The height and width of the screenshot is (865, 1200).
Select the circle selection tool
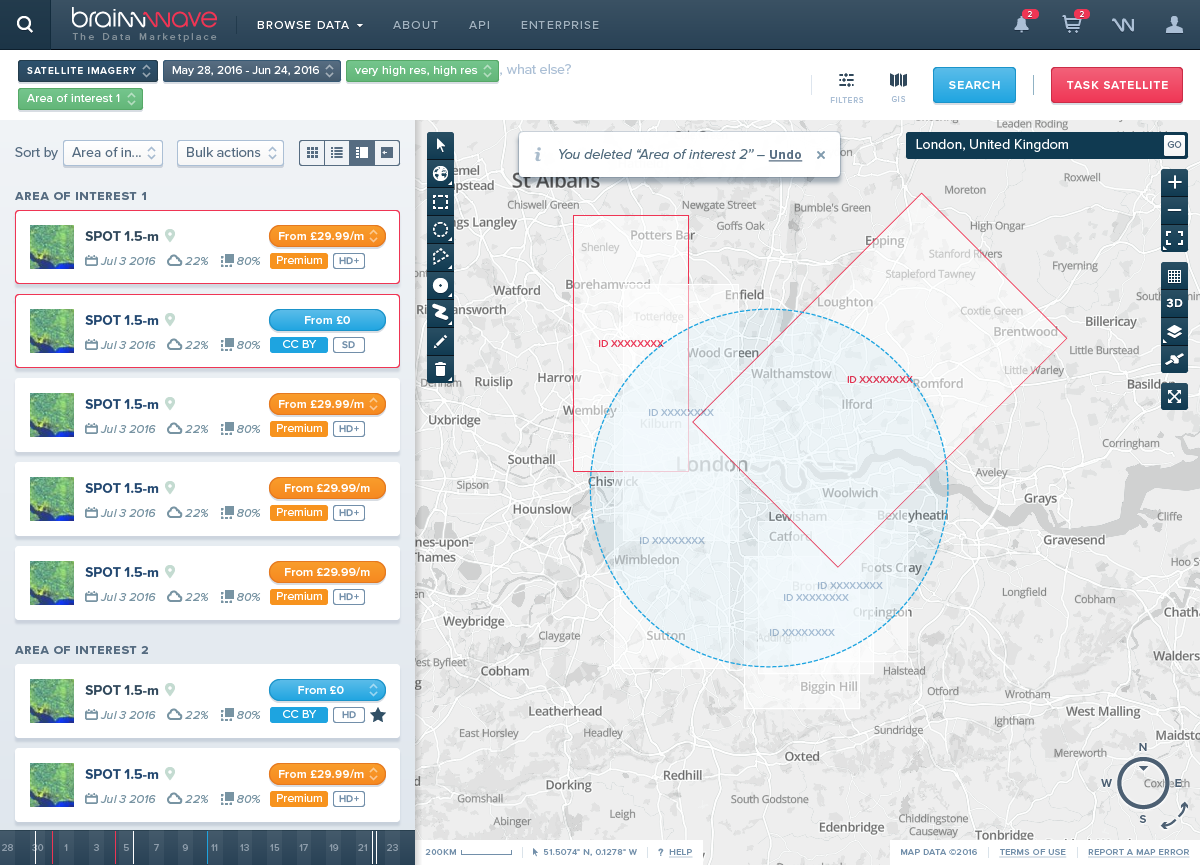440,230
